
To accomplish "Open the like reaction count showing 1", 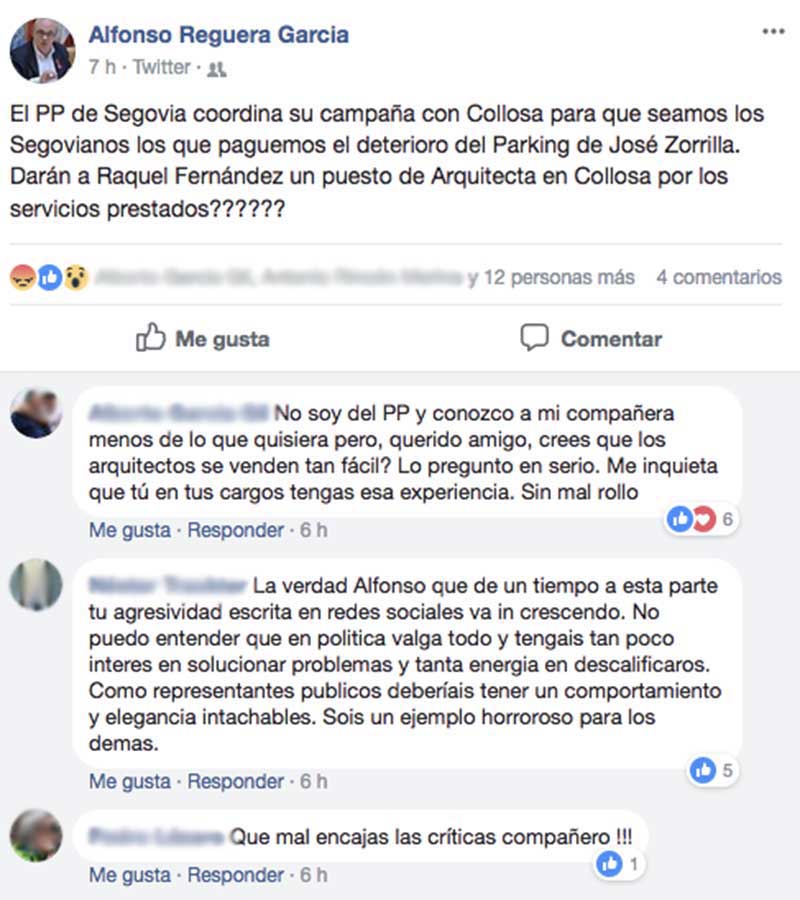I will pos(619,864).
